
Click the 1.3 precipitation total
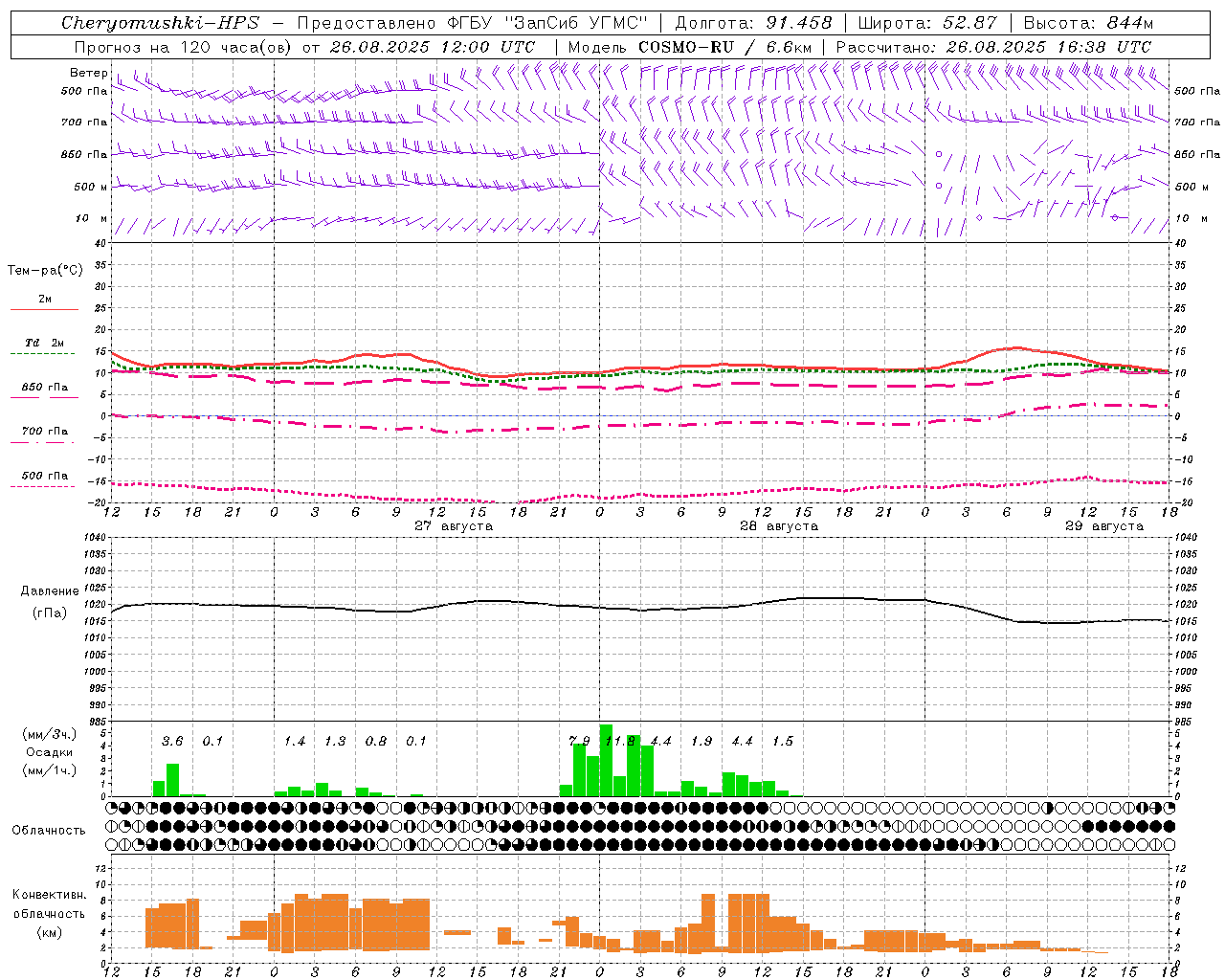335,742
